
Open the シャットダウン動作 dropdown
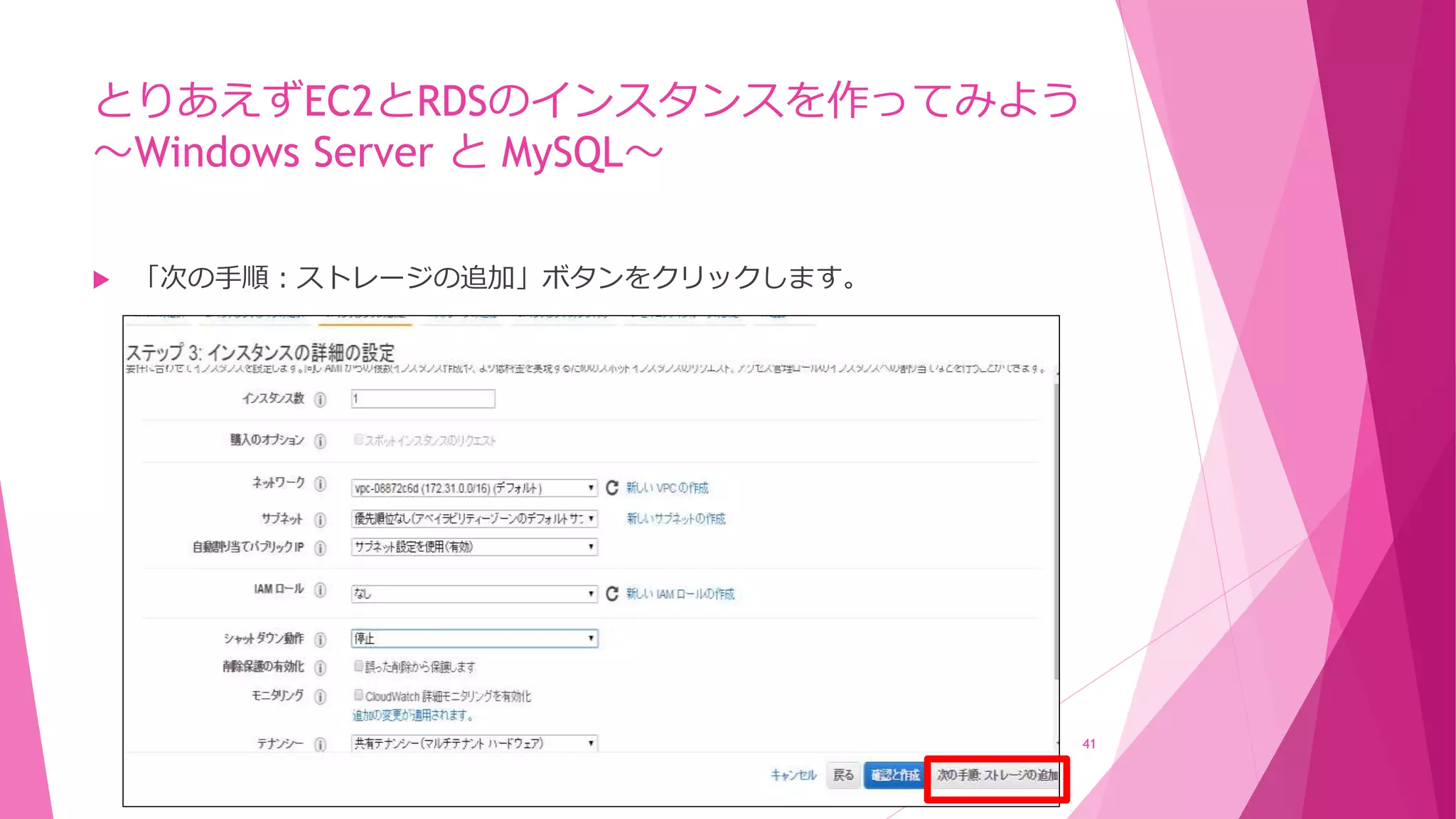click(x=474, y=638)
